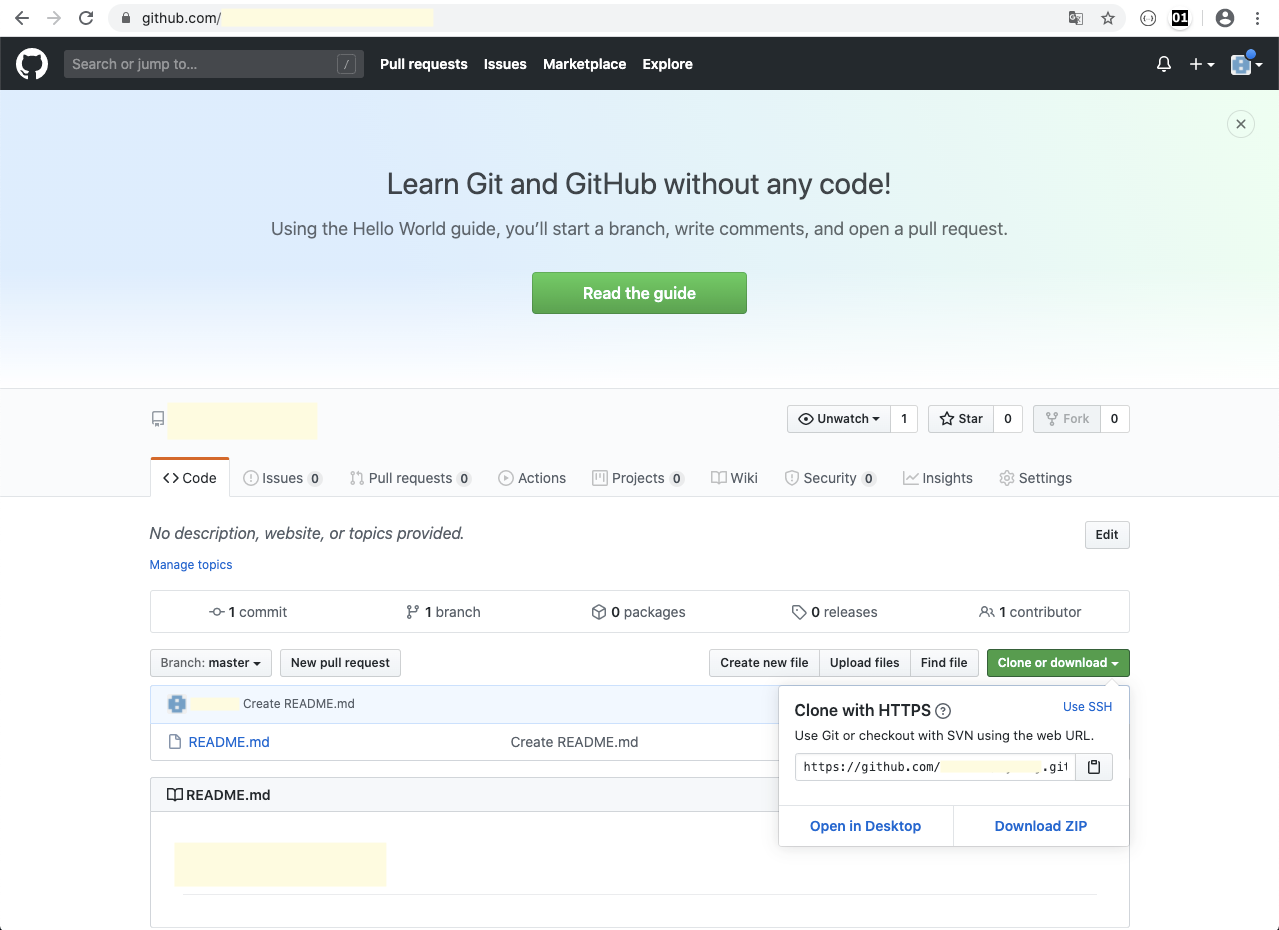
Task: Click the Fork button
Action: (1067, 419)
